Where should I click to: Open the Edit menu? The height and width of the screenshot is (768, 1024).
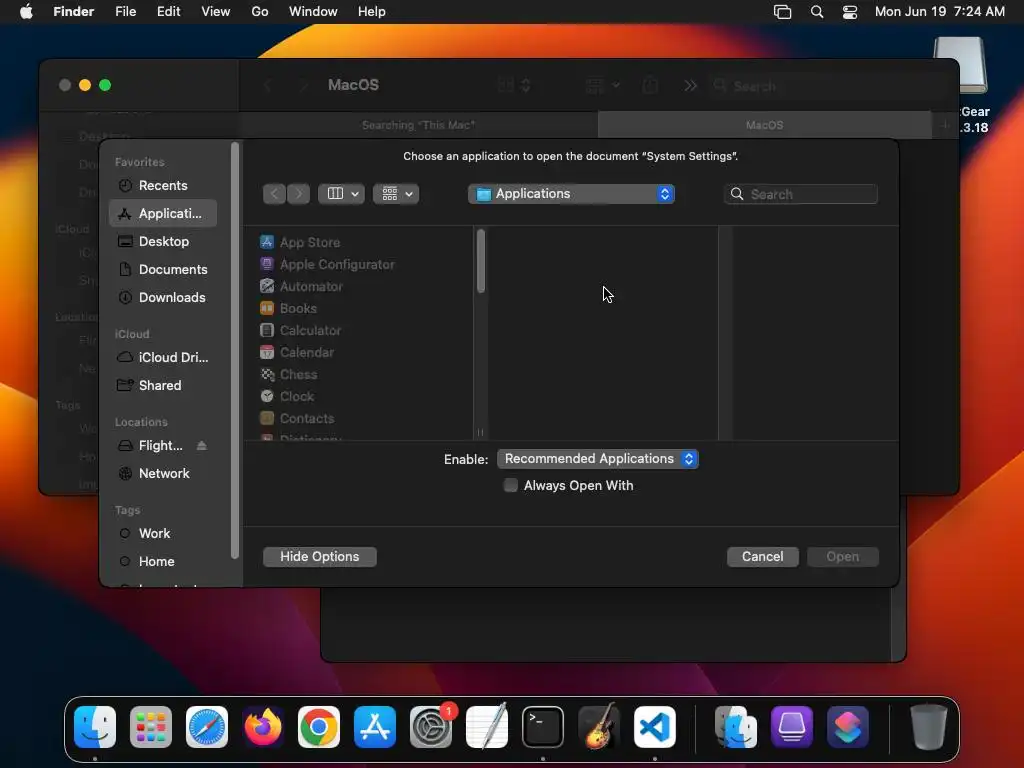[x=168, y=12]
